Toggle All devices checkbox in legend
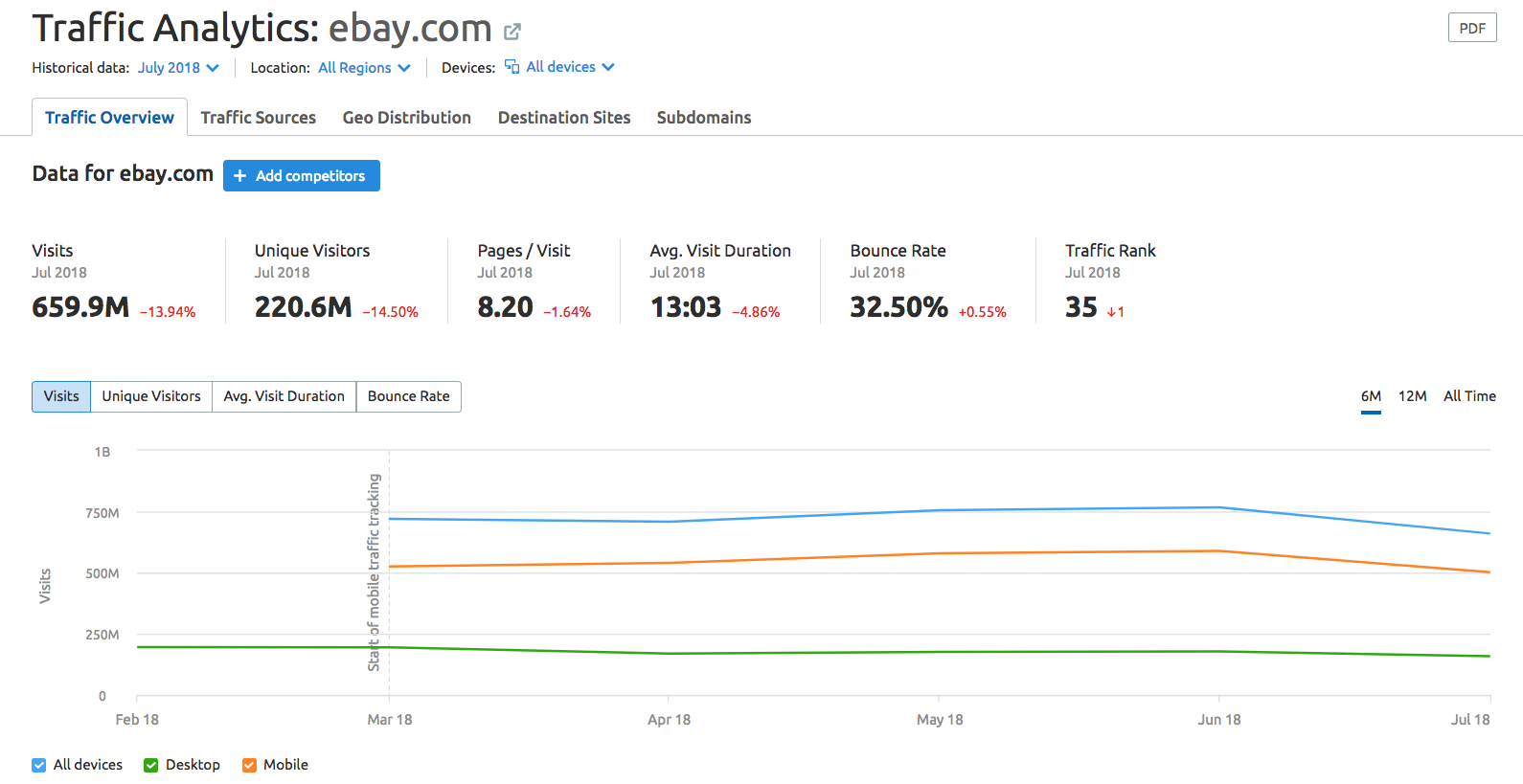 pos(39,765)
